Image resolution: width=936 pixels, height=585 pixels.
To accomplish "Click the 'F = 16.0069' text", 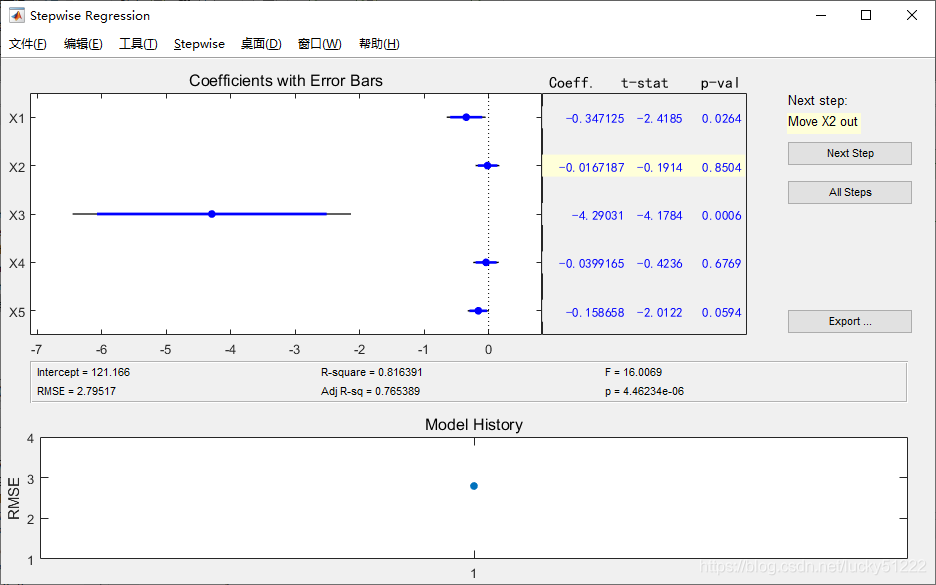I will click(633, 372).
